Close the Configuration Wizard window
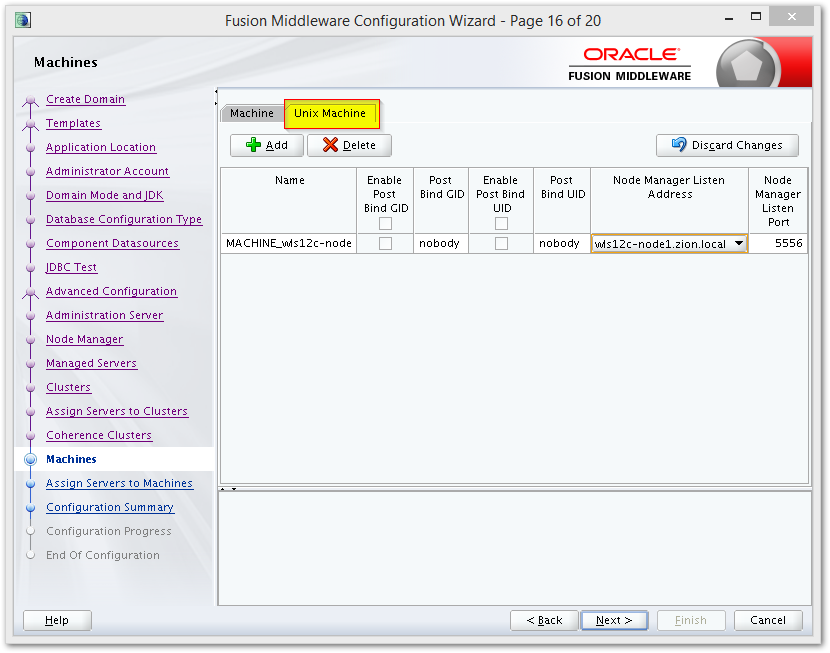Screen dimensions: 830x653 tap(791, 16)
